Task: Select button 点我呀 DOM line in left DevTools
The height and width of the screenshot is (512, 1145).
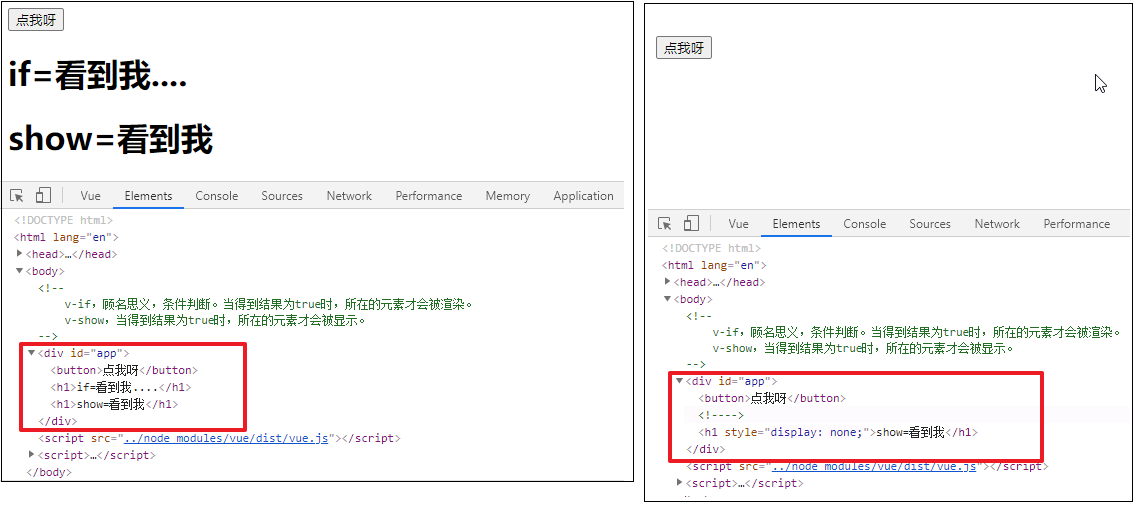Action: [124, 370]
